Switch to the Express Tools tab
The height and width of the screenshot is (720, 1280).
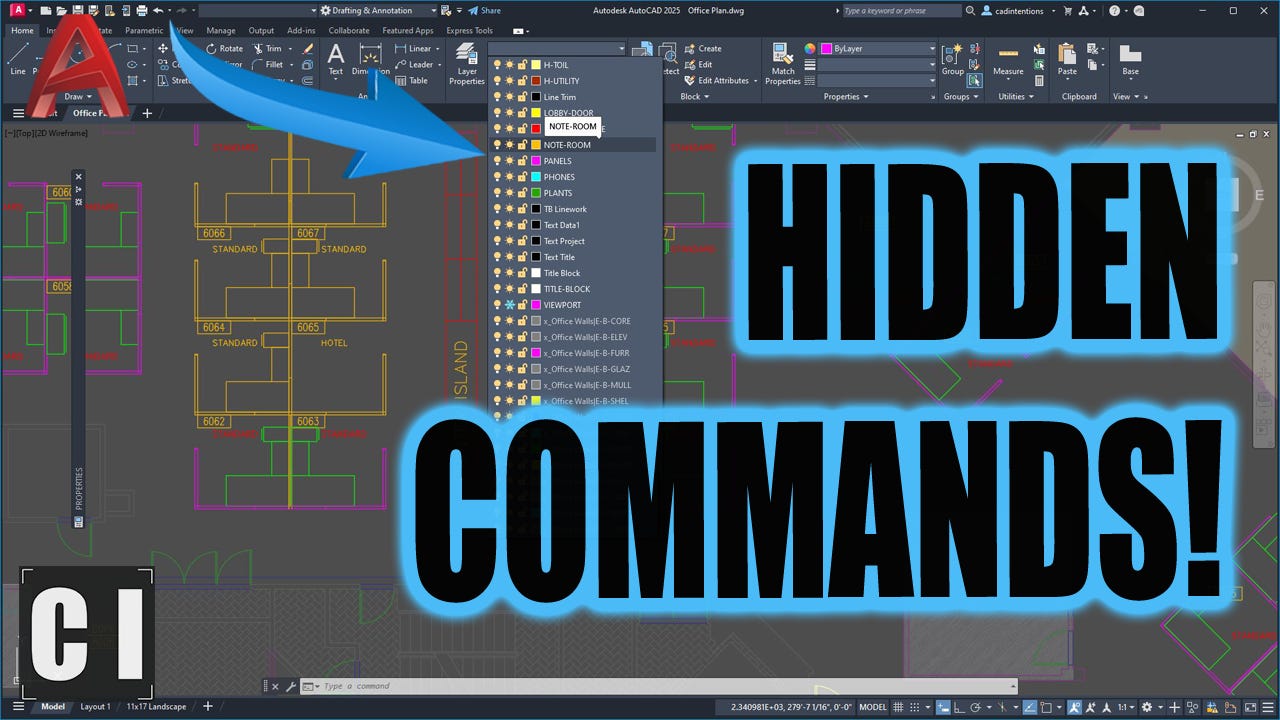point(469,31)
